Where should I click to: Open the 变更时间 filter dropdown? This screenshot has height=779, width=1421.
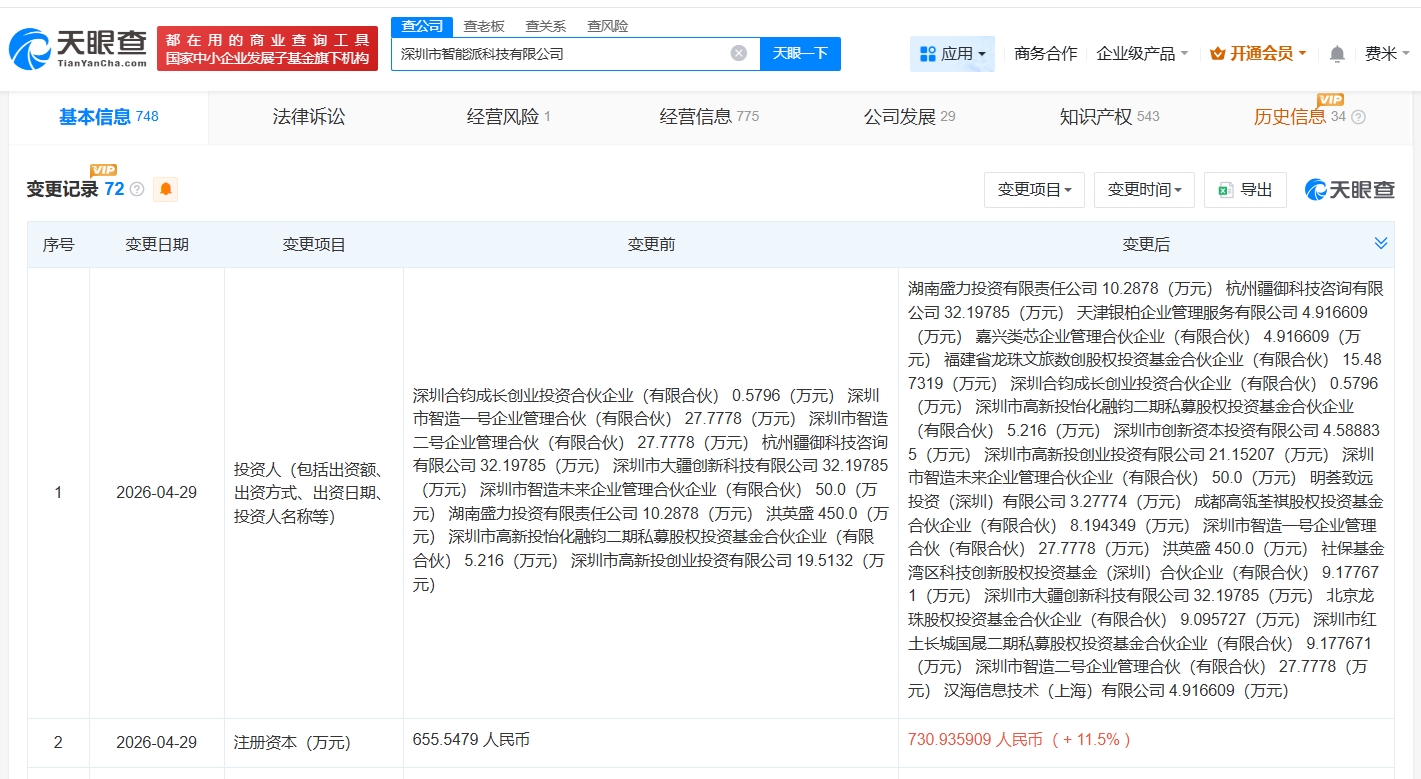tap(1144, 190)
